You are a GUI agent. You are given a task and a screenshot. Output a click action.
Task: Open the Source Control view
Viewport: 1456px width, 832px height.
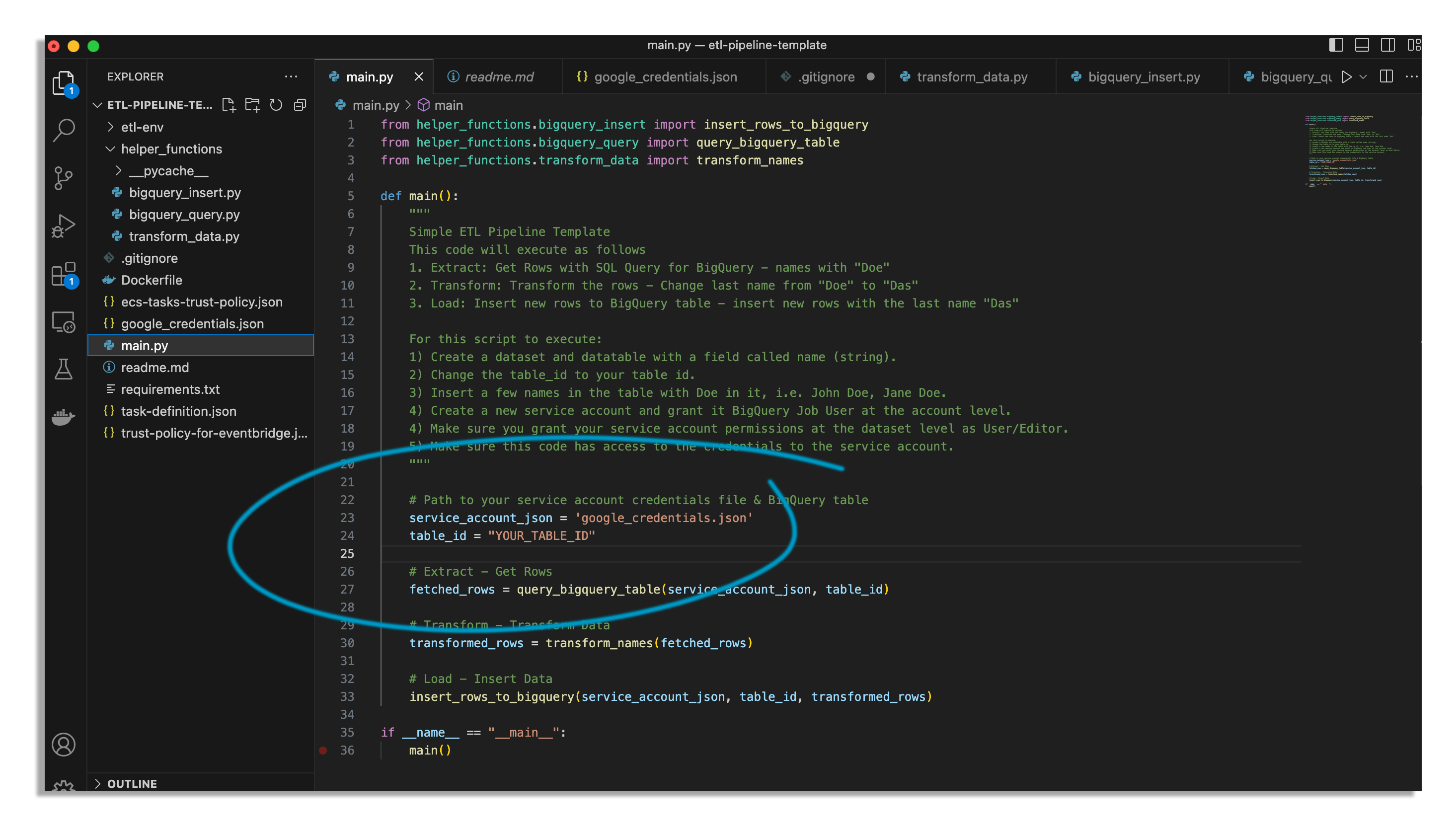64,178
